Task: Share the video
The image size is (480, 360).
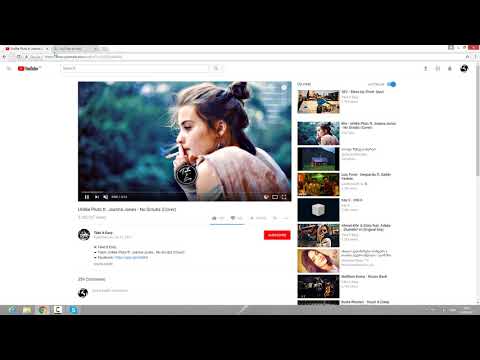Action: pos(258,218)
